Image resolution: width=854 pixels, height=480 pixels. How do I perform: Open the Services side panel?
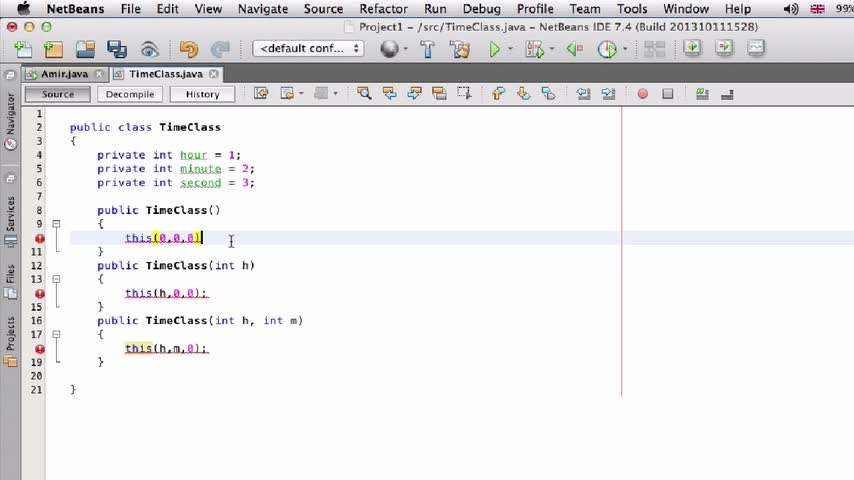point(10,221)
